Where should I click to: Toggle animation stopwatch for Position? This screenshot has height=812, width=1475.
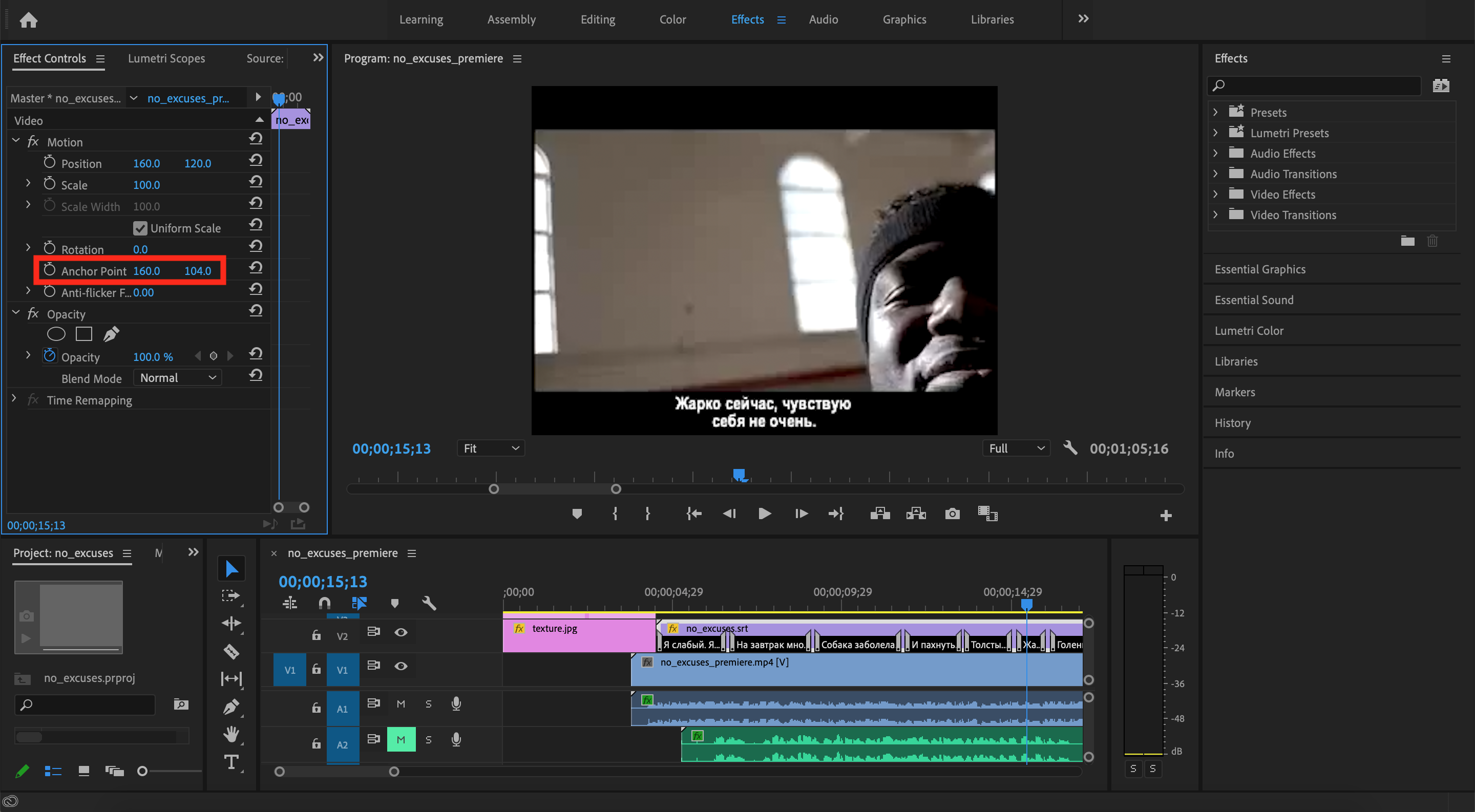(49, 162)
